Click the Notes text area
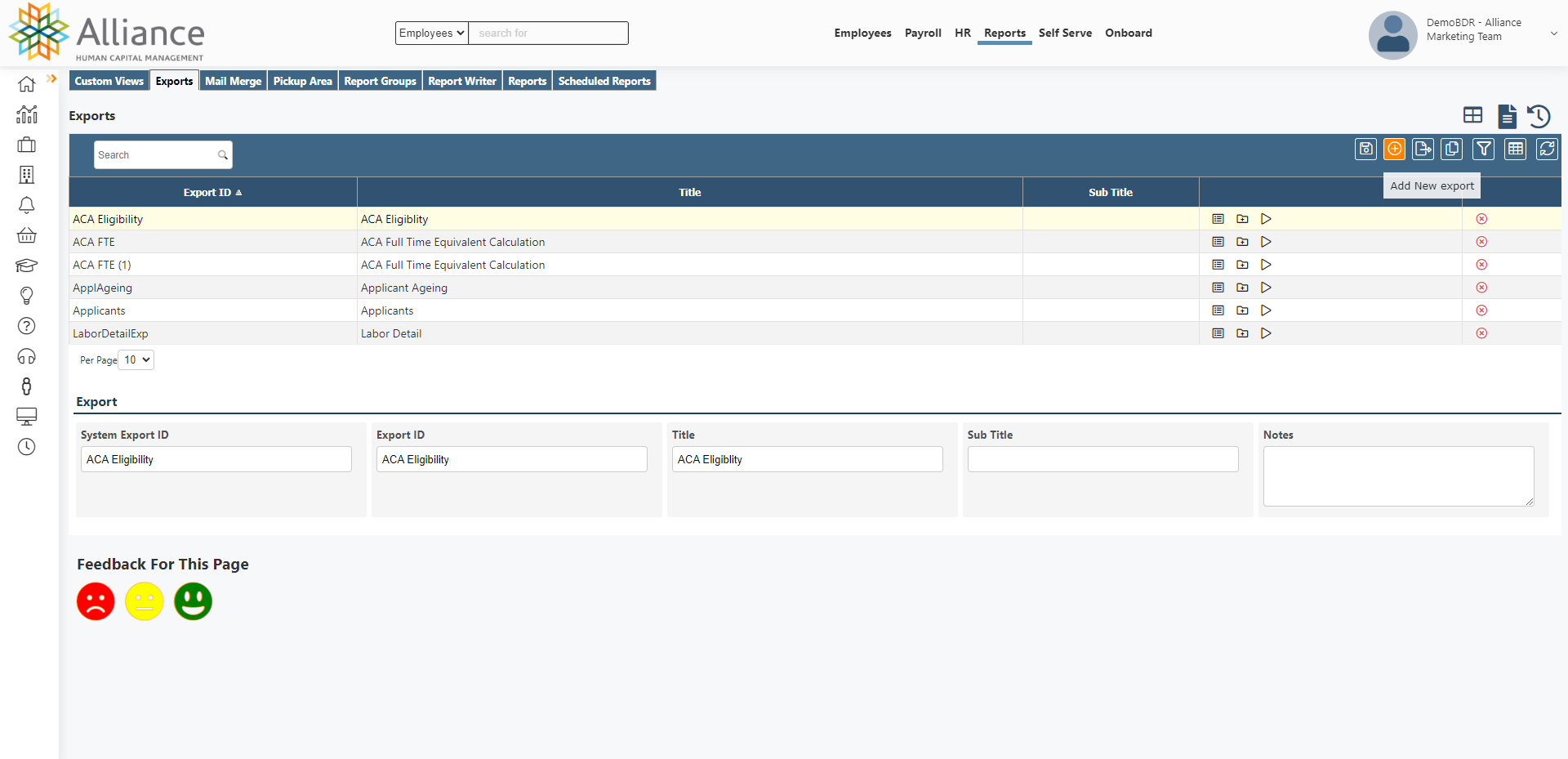The image size is (1568, 759). click(x=1398, y=476)
